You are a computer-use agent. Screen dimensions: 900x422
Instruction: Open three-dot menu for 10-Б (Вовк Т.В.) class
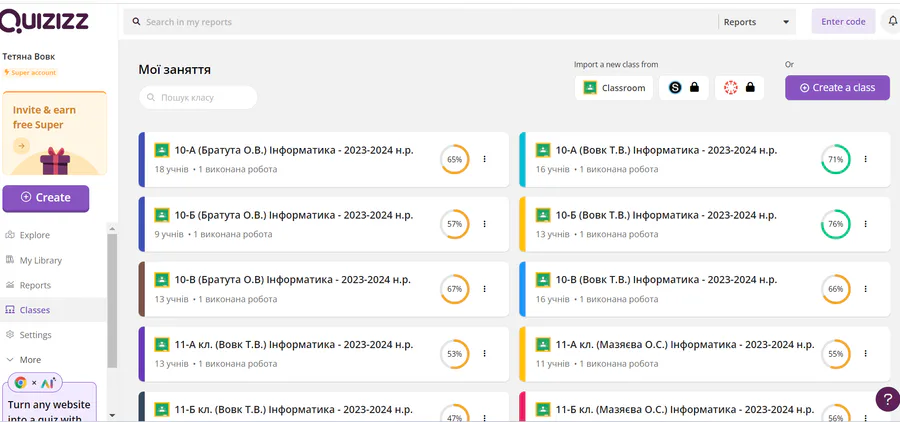click(866, 224)
